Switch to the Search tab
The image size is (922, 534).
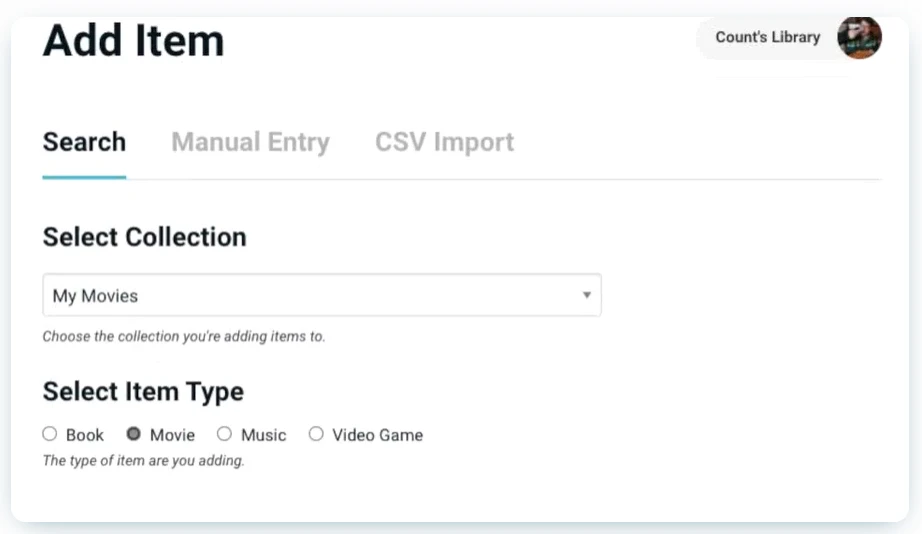(x=84, y=142)
